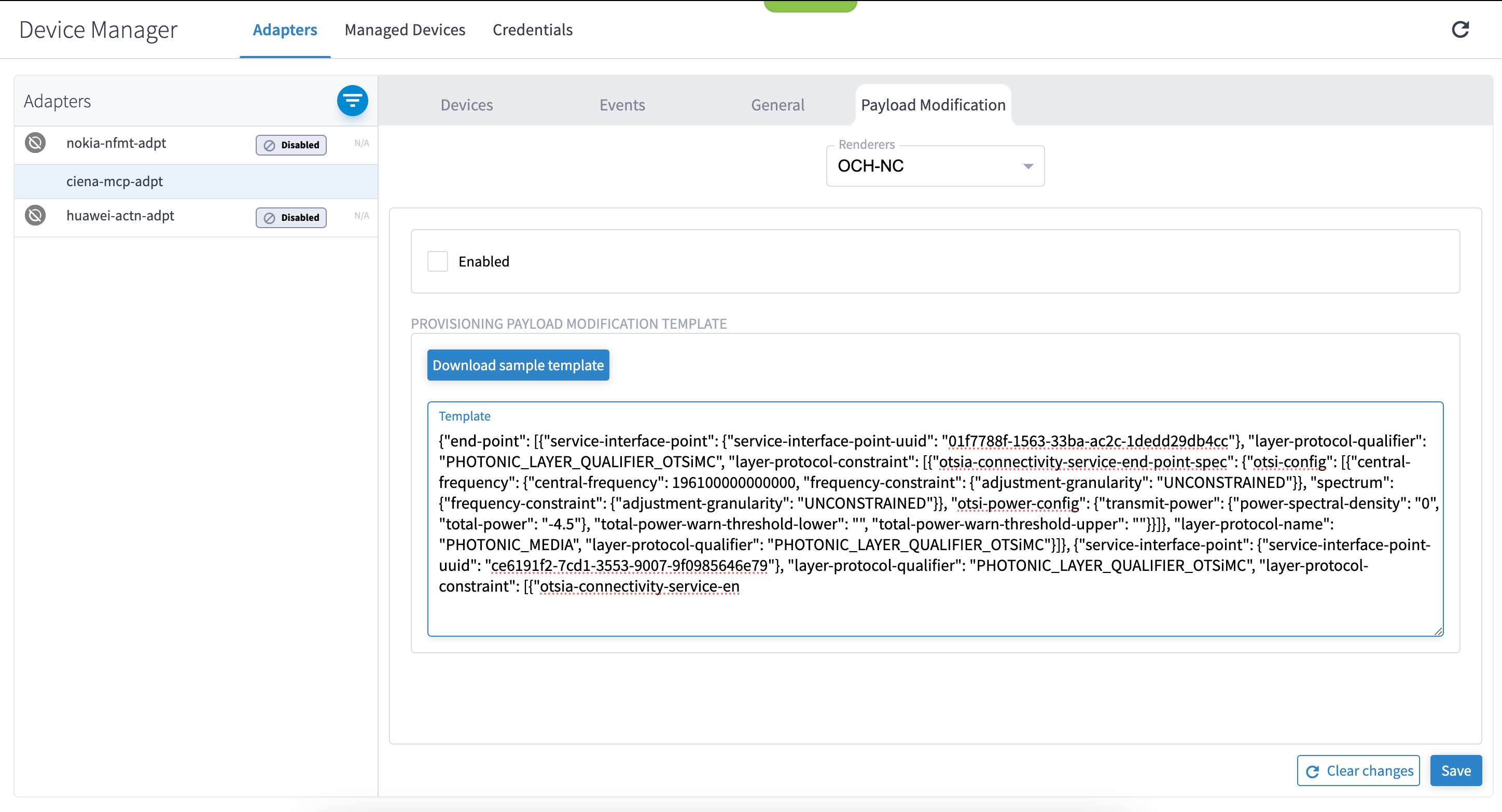Enable the Payload Modification checkbox
This screenshot has width=1502, height=812.
[x=437, y=261]
